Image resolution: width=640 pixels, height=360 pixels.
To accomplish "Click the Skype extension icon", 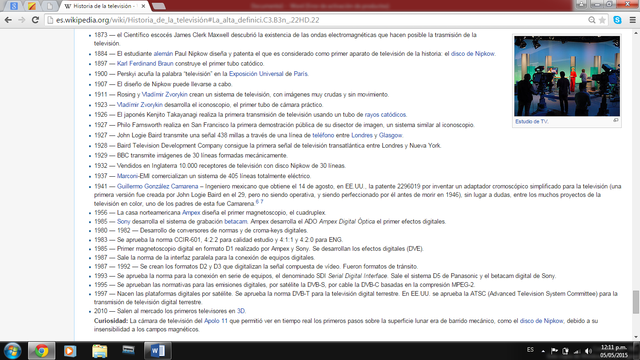I will 617,20.
